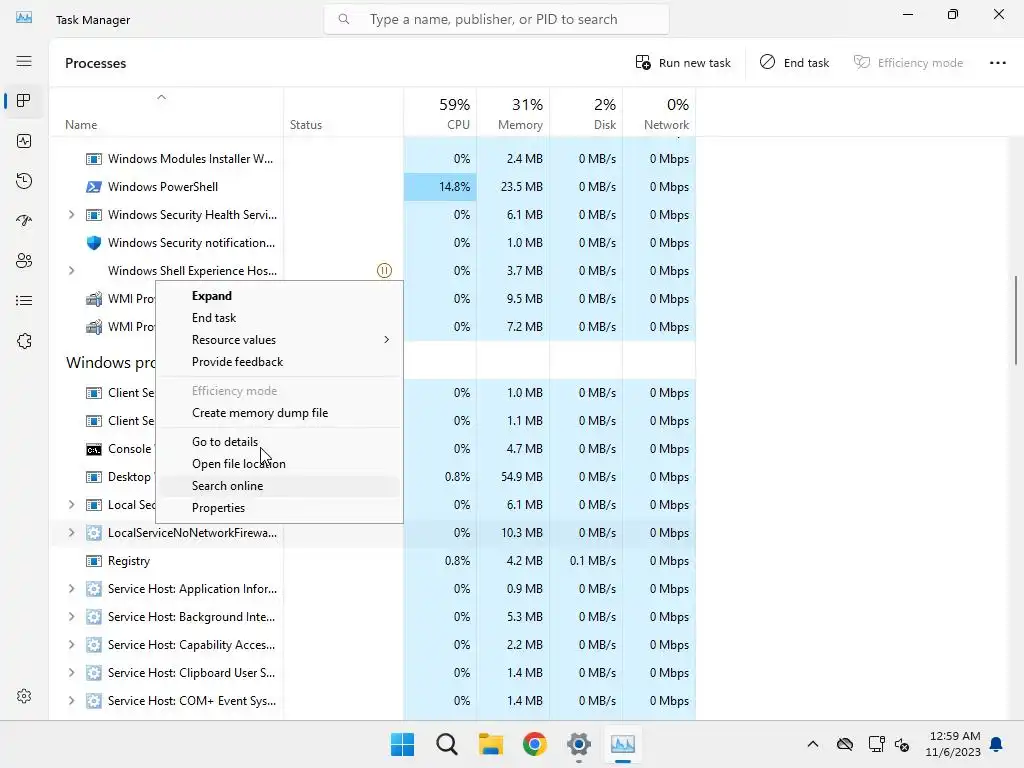Viewport: 1024px width, 768px height.
Task: Choose Go to details
Action: click(x=279, y=442)
